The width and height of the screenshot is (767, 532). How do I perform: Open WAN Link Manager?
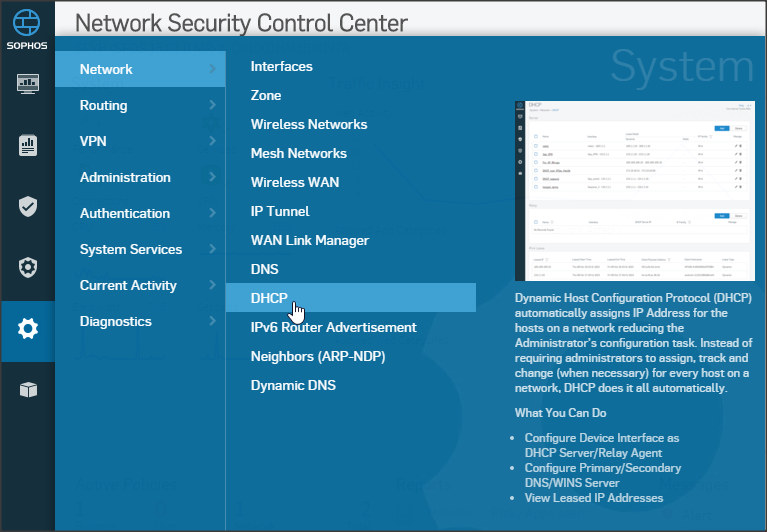pos(310,240)
